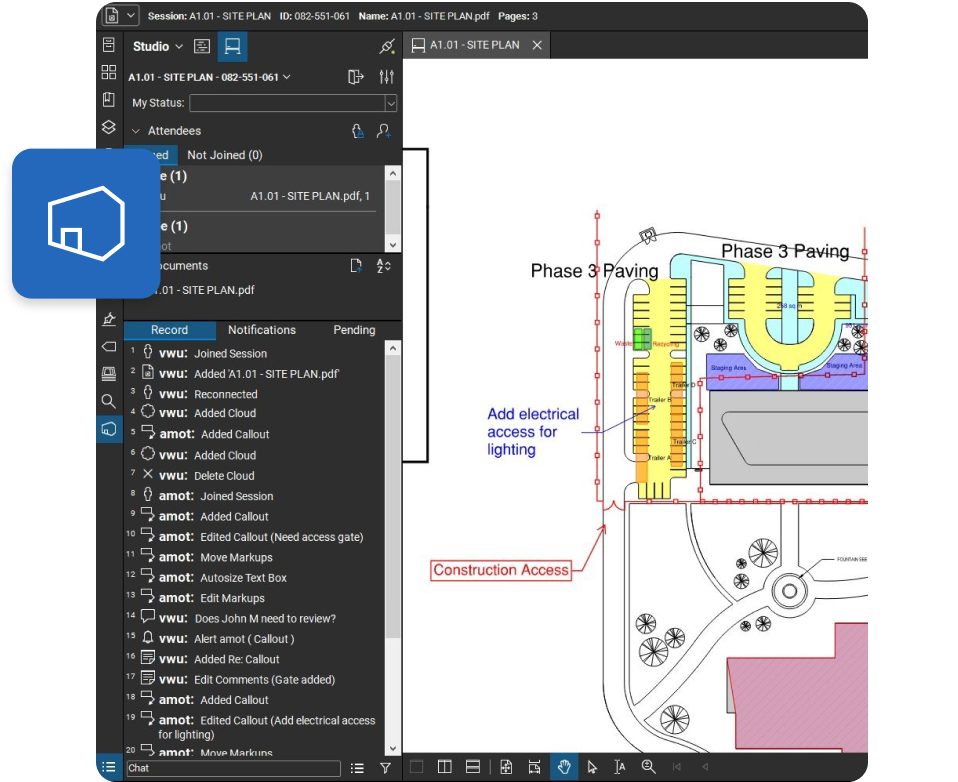Click record entry "Added 'A1.01 - SITE PLAN.pdf'"

pos(249,374)
